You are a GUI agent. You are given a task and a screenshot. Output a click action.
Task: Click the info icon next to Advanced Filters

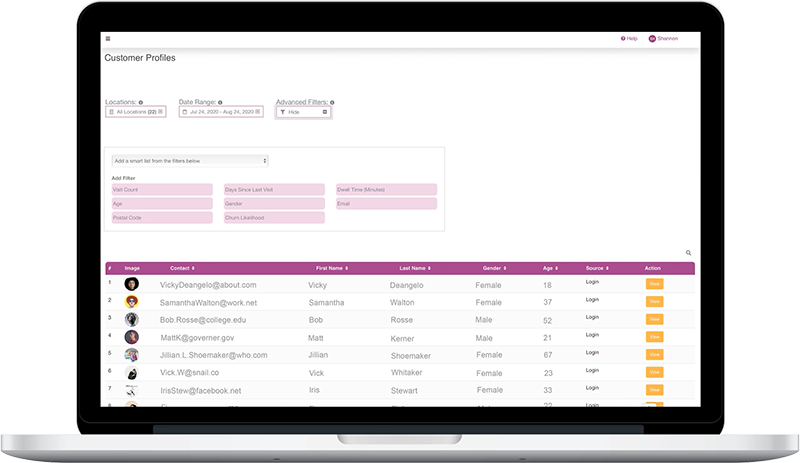332,102
